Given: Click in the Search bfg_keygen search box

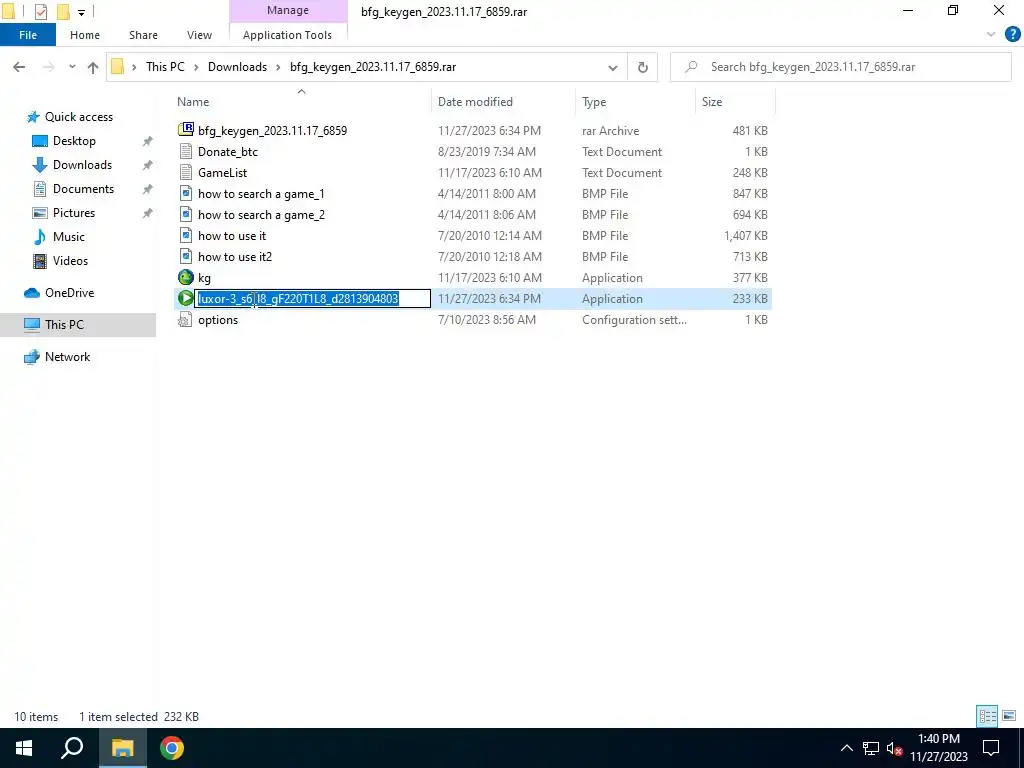Looking at the screenshot, I should coord(840,67).
